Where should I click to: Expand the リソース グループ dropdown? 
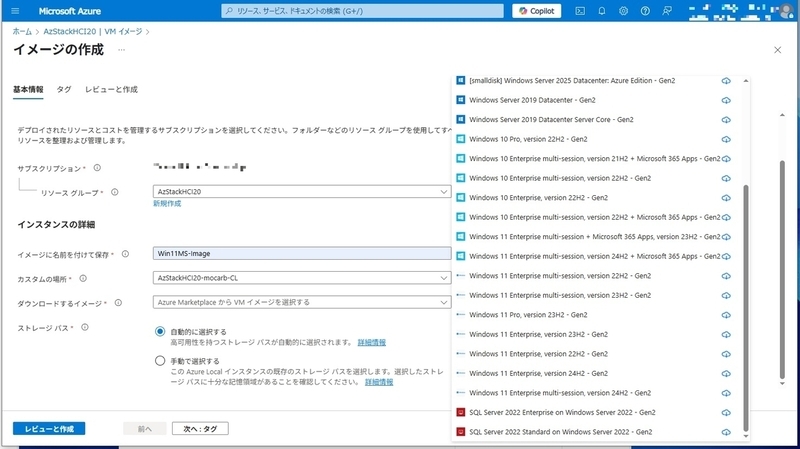[443, 192]
